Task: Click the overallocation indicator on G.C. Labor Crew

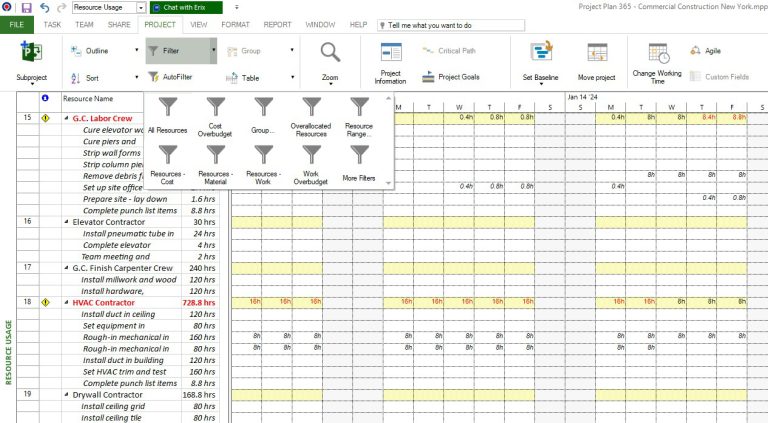Action: 45,118
